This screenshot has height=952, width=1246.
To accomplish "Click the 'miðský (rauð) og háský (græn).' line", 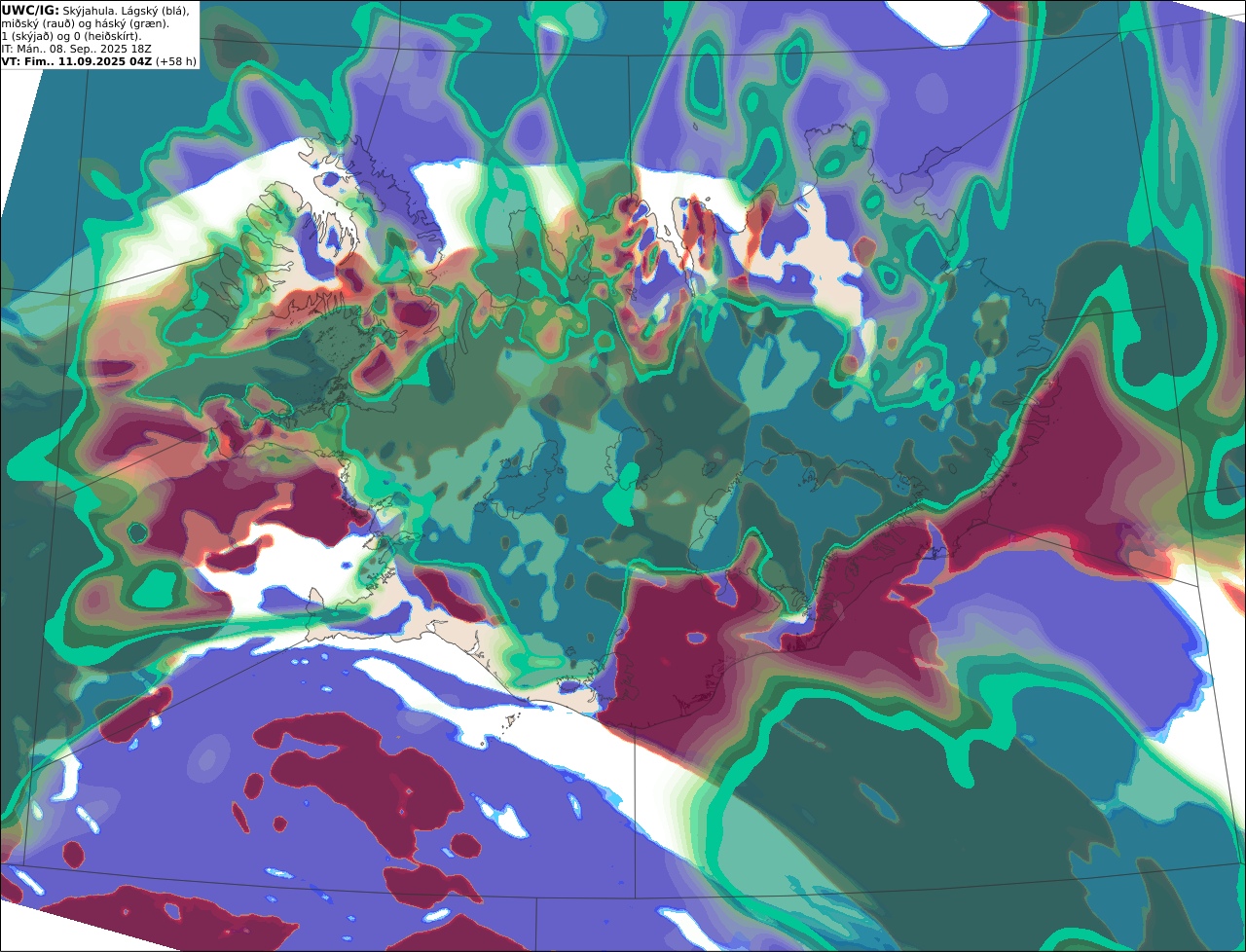I will (x=85, y=22).
